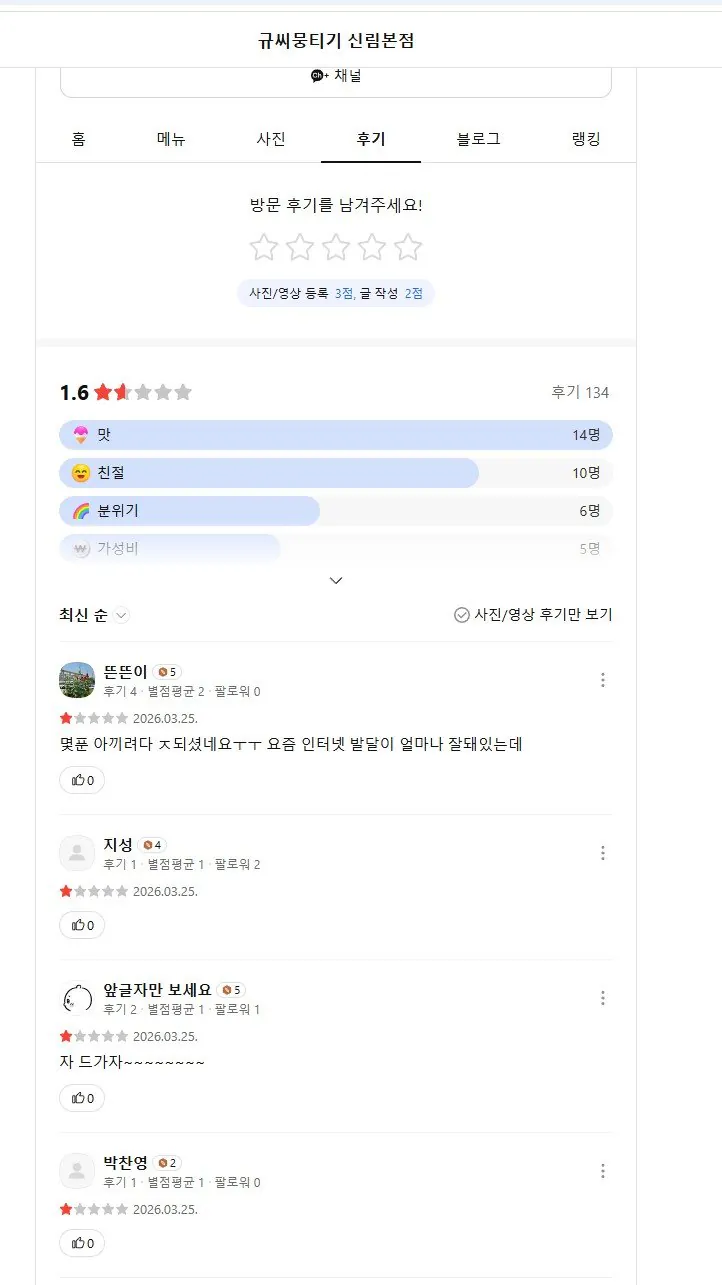Screen dimensions: 722x1285
Task: Click 뜬뜬이's profile picture
Action: tap(77, 680)
